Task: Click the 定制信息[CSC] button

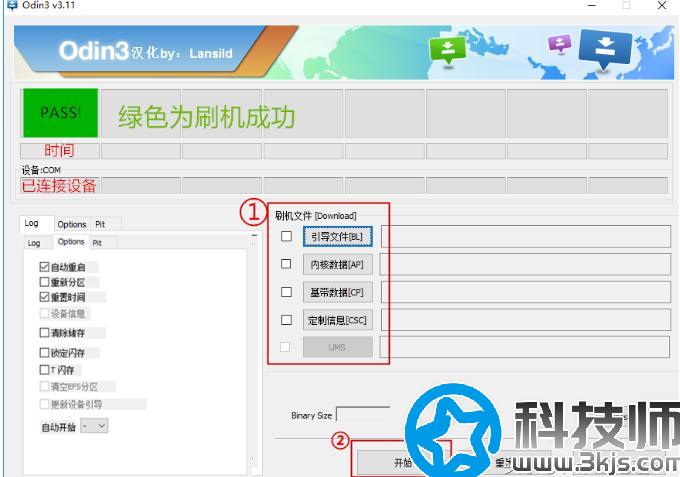Action: pyautogui.click(x=337, y=320)
